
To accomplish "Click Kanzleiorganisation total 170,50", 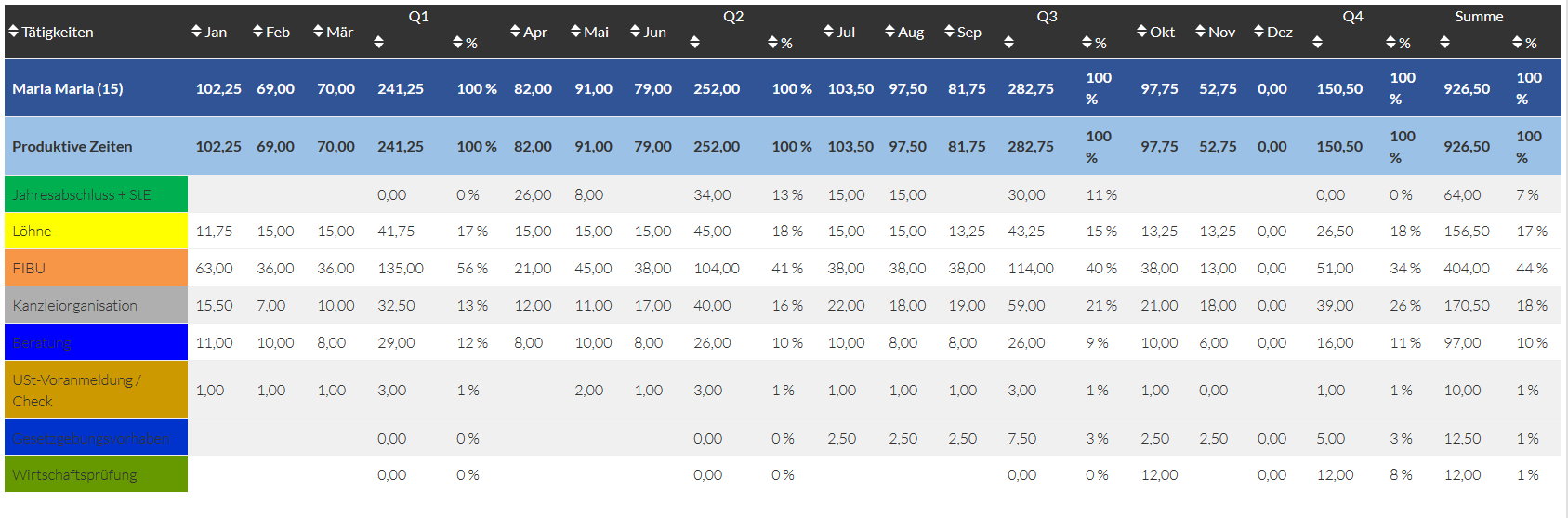I will (x=1467, y=305).
